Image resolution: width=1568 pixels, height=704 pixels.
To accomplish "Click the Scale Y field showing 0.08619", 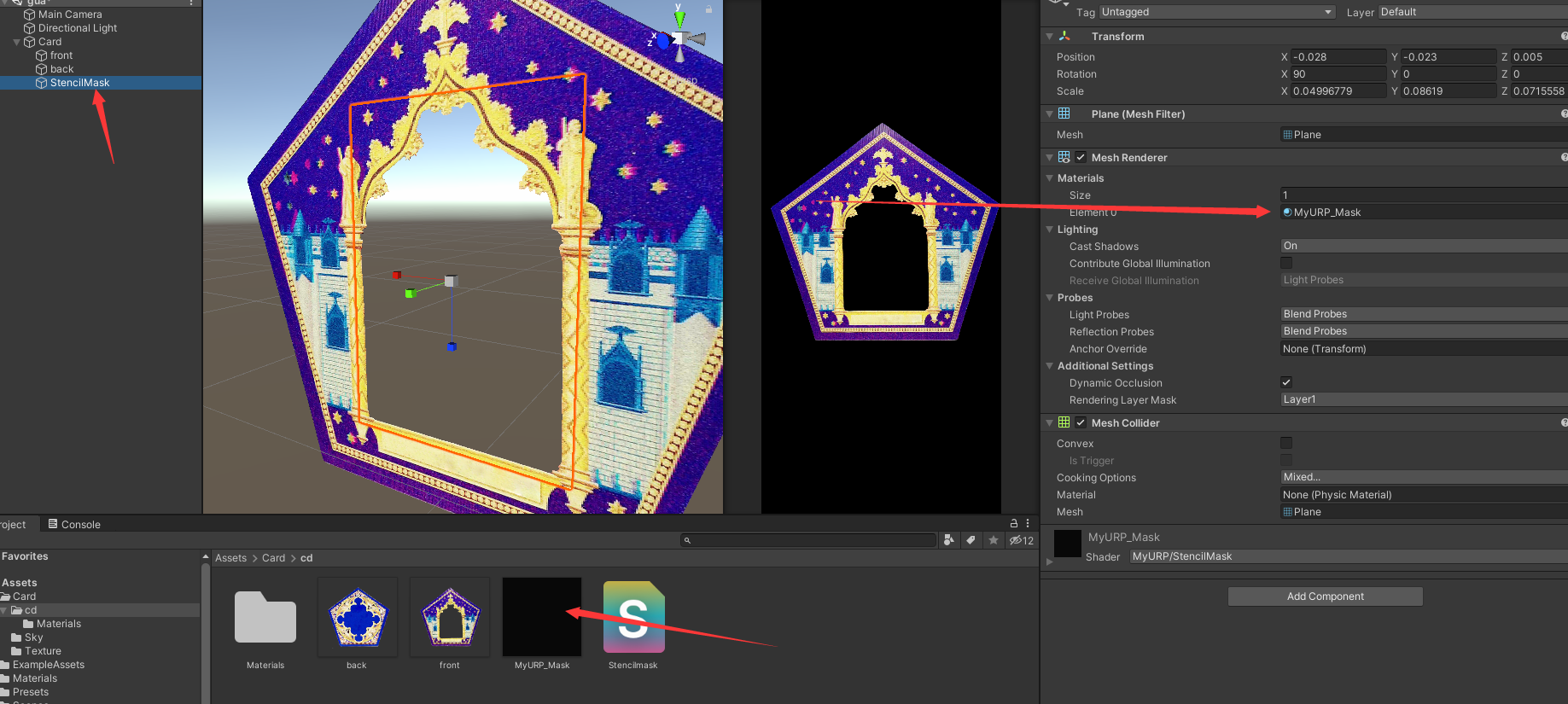I will click(1449, 91).
